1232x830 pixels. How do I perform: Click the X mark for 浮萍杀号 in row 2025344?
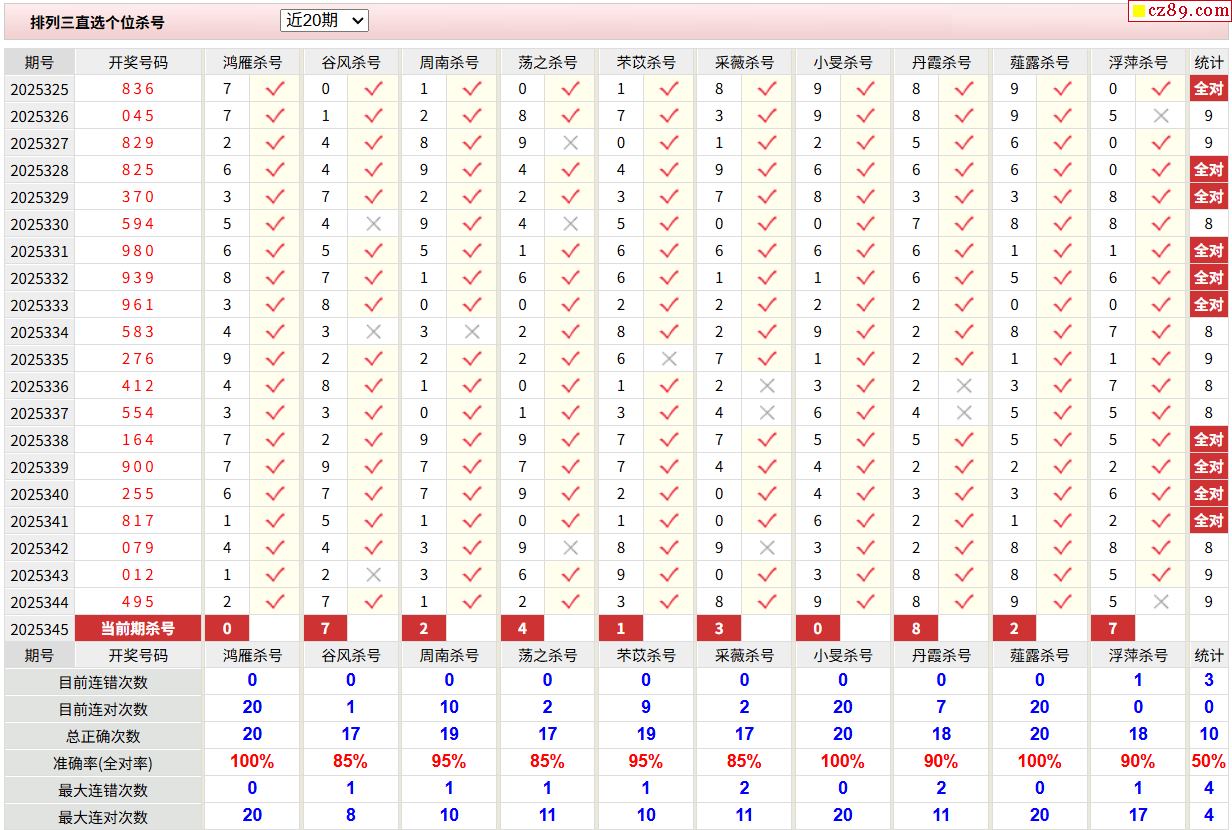pyautogui.click(x=1161, y=602)
